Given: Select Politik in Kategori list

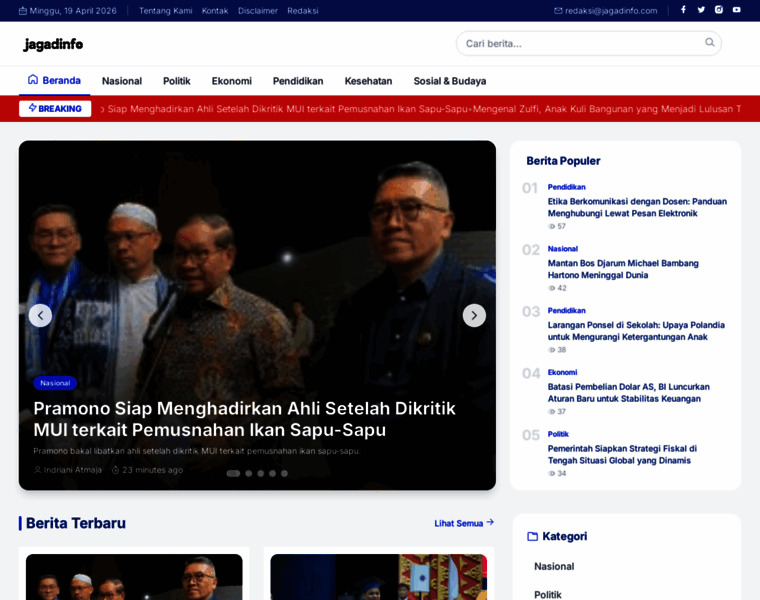Looking at the screenshot, I should 548,595.
